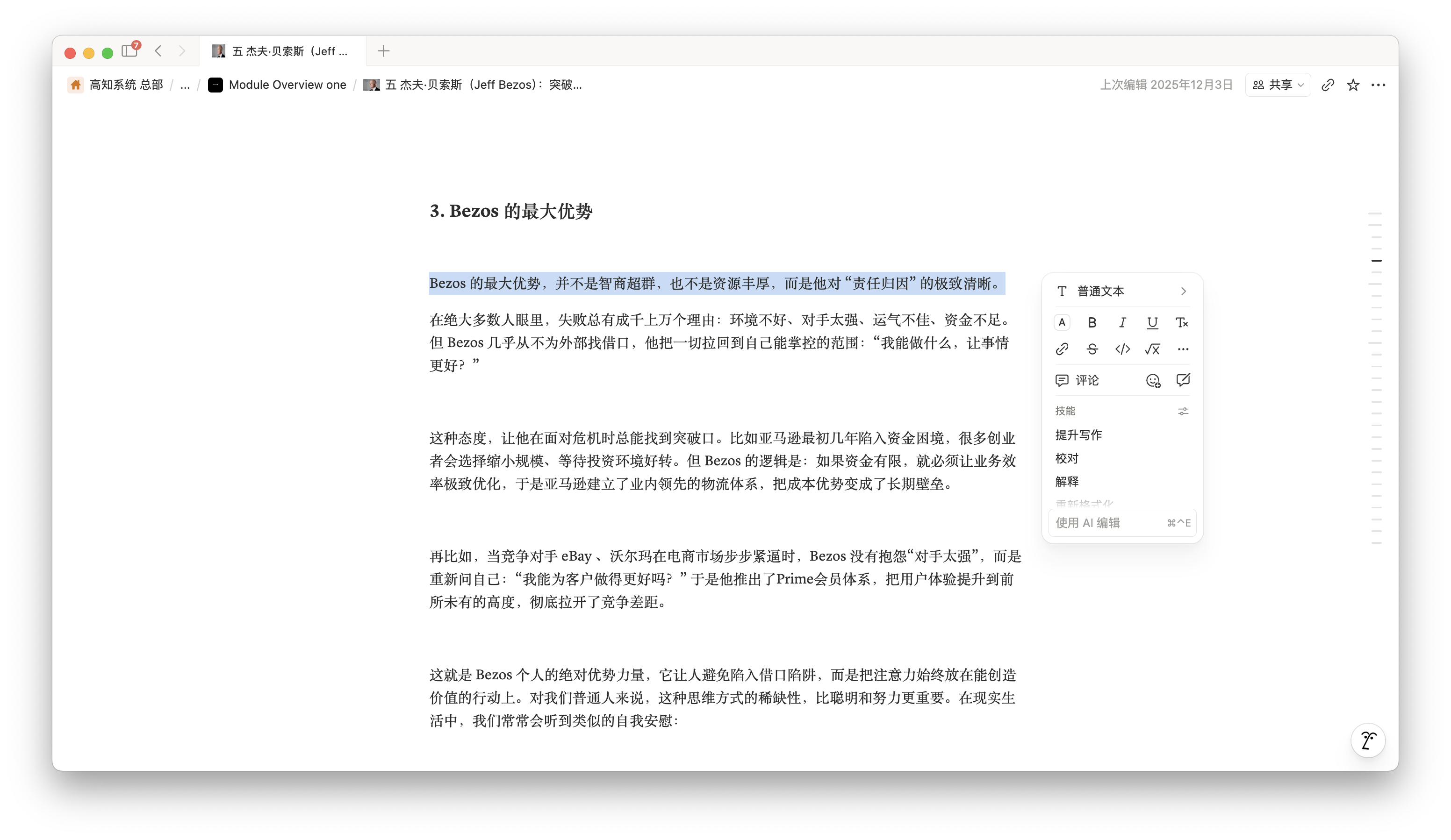This screenshot has height=840, width=1451.
Task: Open more formatting options in toolbar
Action: (1183, 349)
